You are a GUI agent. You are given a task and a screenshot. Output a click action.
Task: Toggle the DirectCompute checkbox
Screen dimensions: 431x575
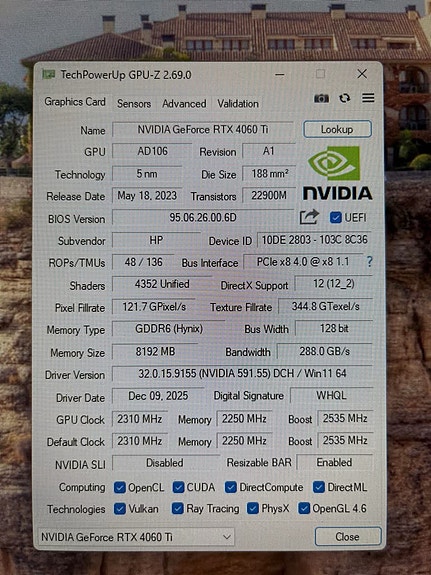tap(231, 487)
